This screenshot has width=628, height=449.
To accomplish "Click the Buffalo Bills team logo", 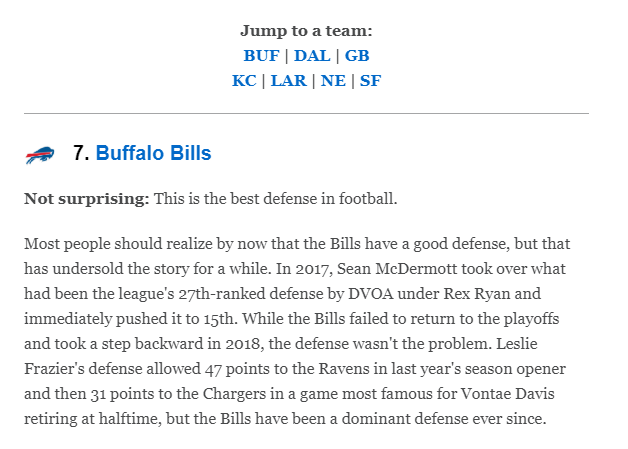I will tap(39, 155).
